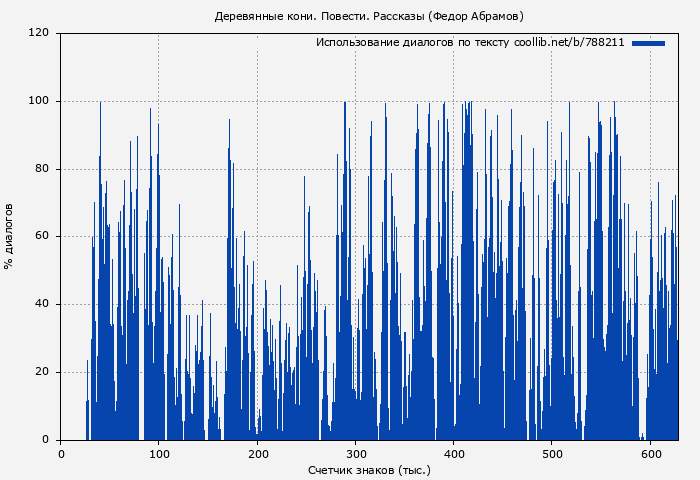700x480 pixels.
Task: Click the chart title 'Деревянные кони. Повести. Рассказы'
Action: click(x=369, y=16)
